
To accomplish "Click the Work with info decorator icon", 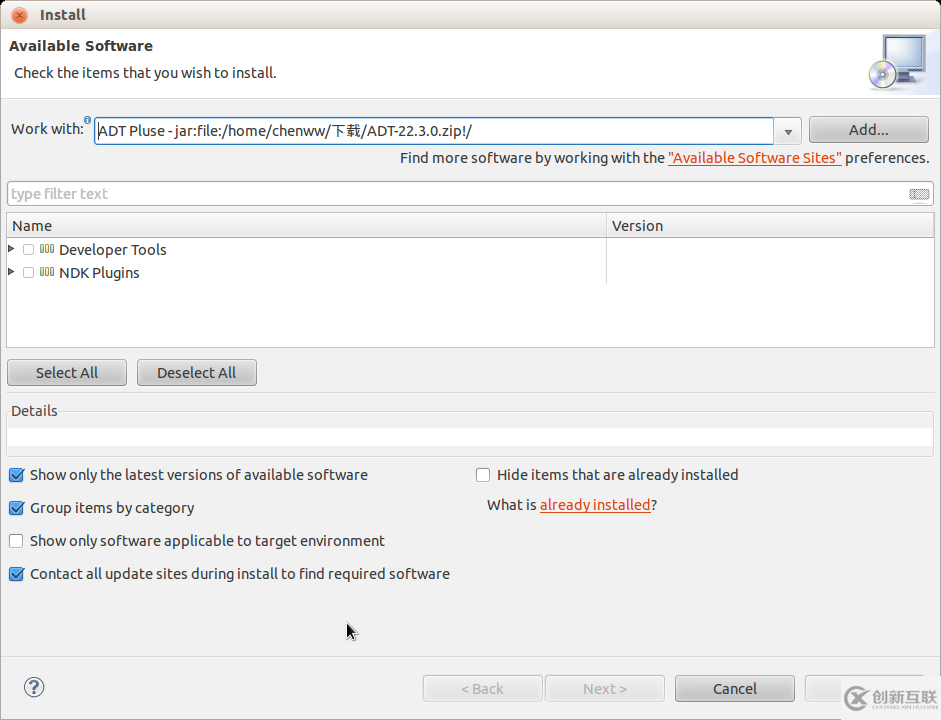I will coord(88,120).
